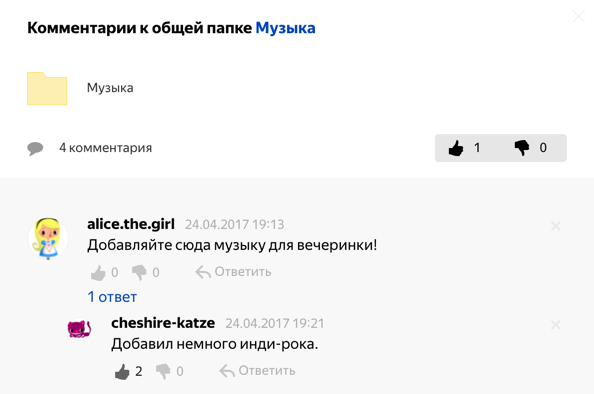This screenshot has height=394, width=594.
Task: Like alice.the.girl's comment
Action: click(98, 272)
